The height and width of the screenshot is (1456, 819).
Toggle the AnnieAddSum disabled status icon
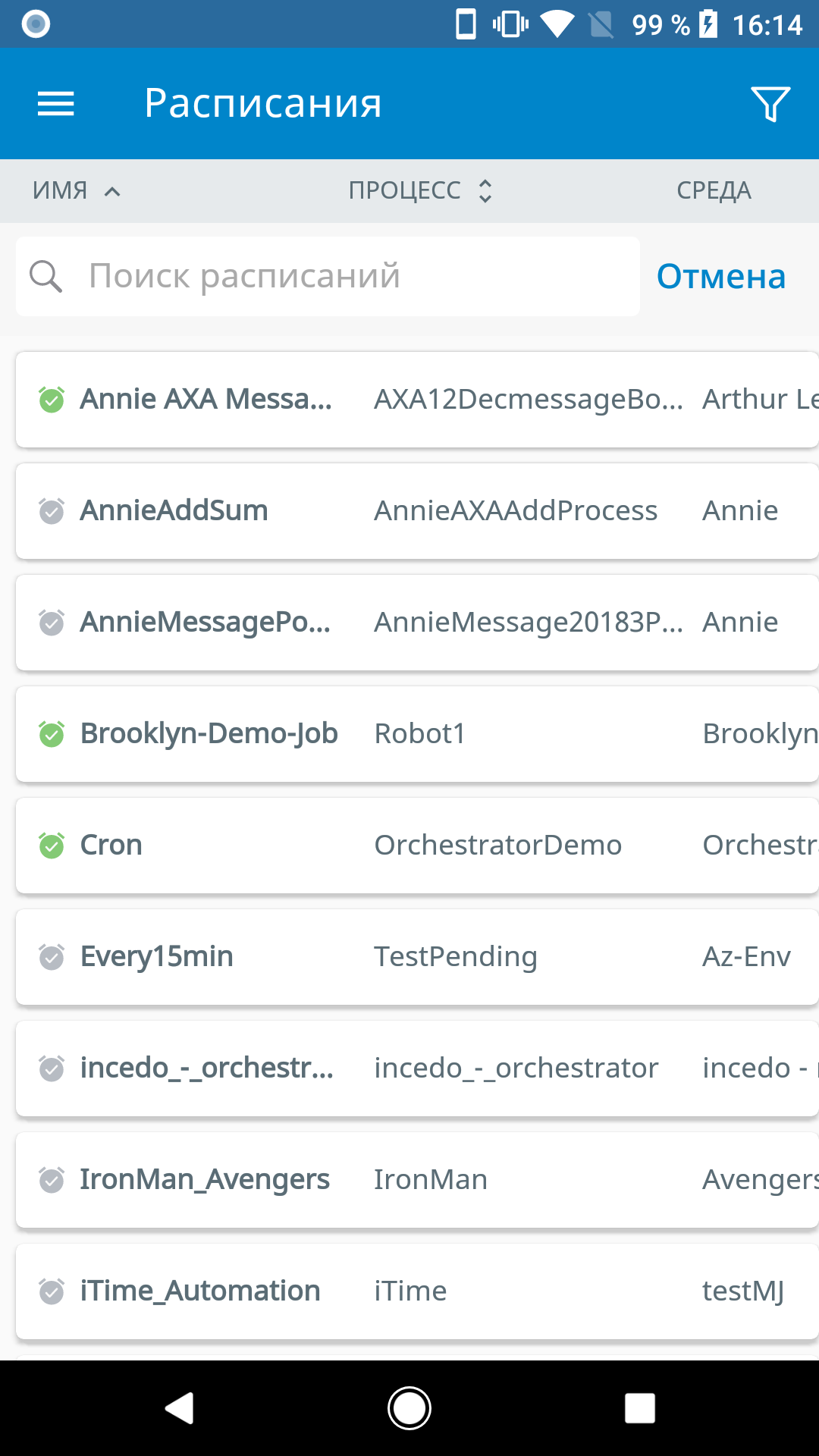pos(52,511)
